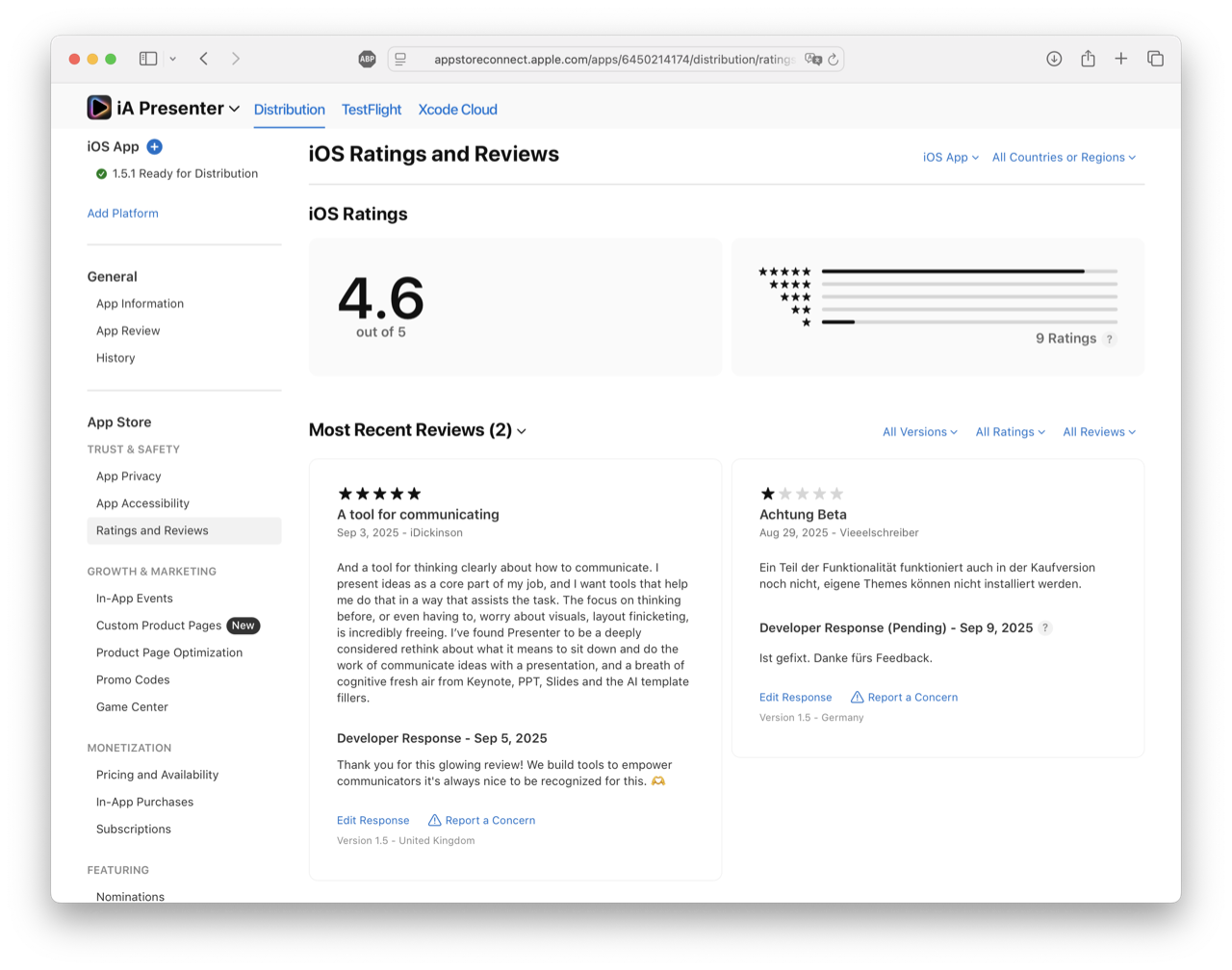Open the page translate icon
Screen dimensions: 1232x970
813,59
